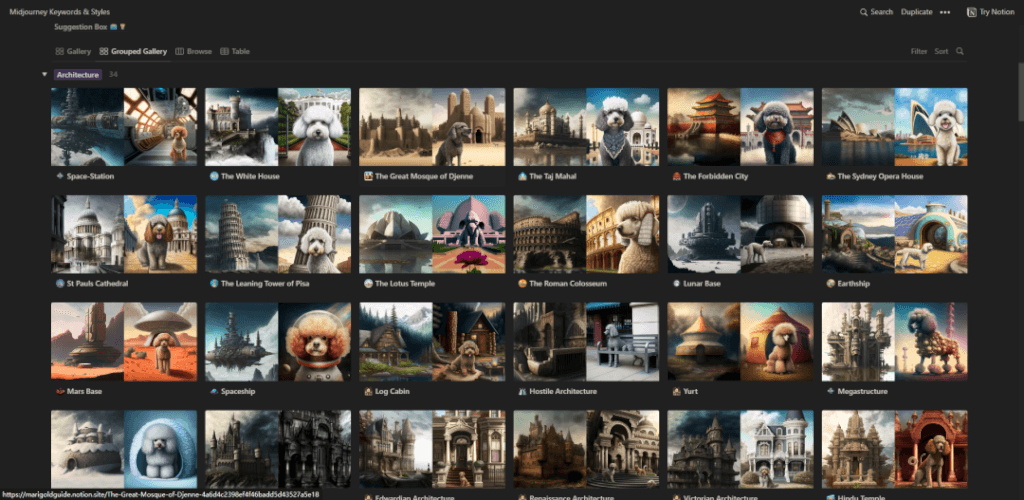Click the purple Architecture tag
The image size is (1024, 500).
click(77, 74)
